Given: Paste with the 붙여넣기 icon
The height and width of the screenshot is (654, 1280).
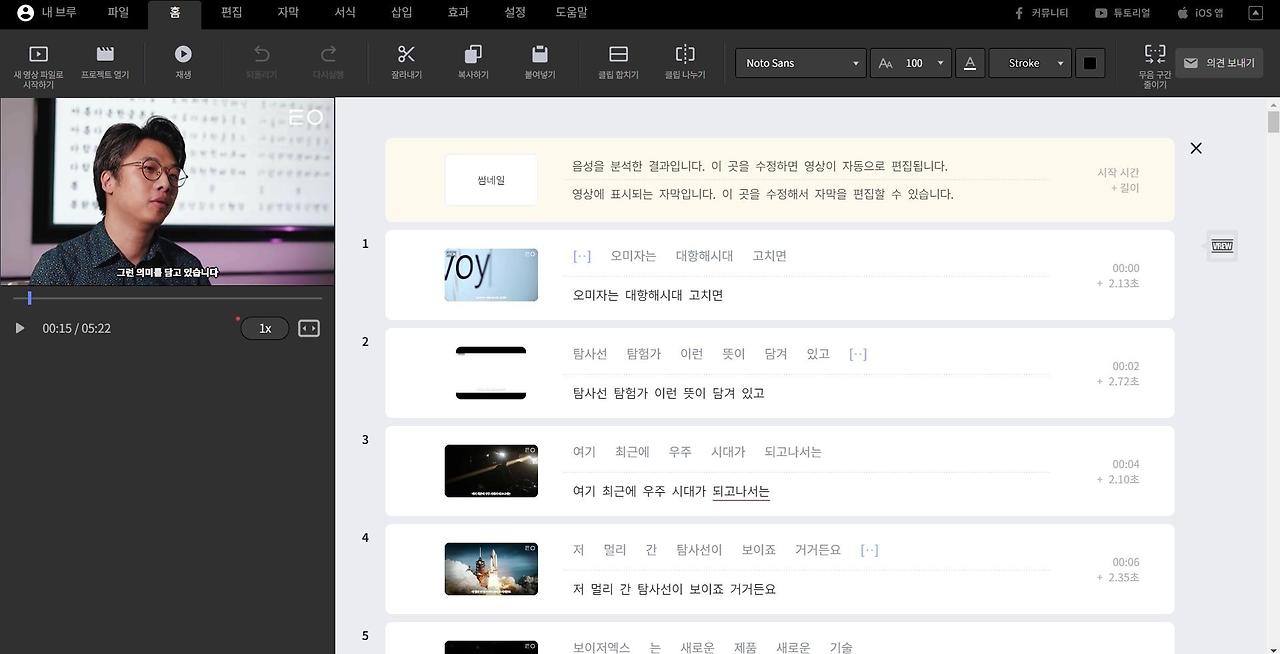Looking at the screenshot, I should point(540,54).
